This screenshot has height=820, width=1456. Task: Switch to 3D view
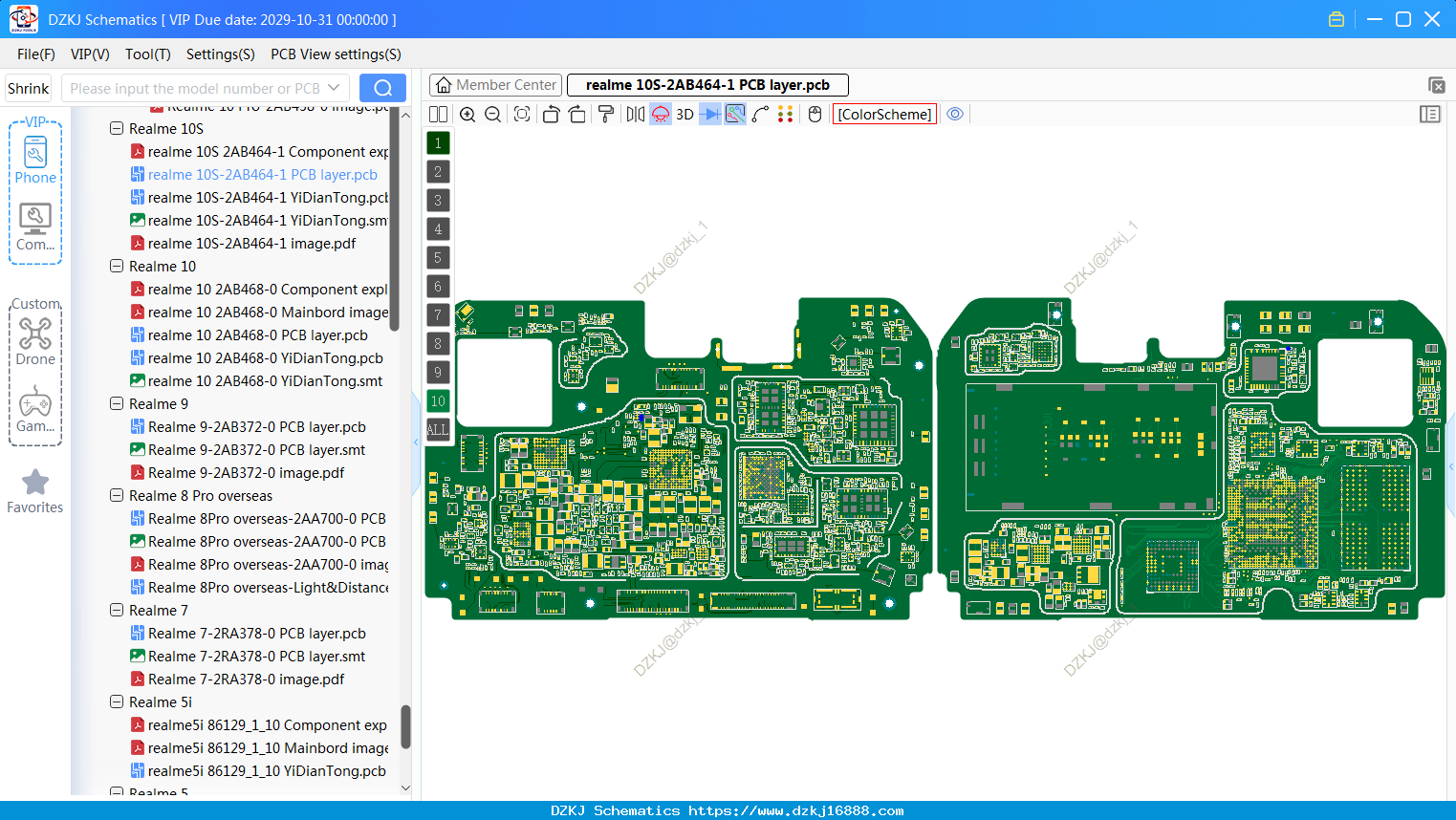point(685,115)
